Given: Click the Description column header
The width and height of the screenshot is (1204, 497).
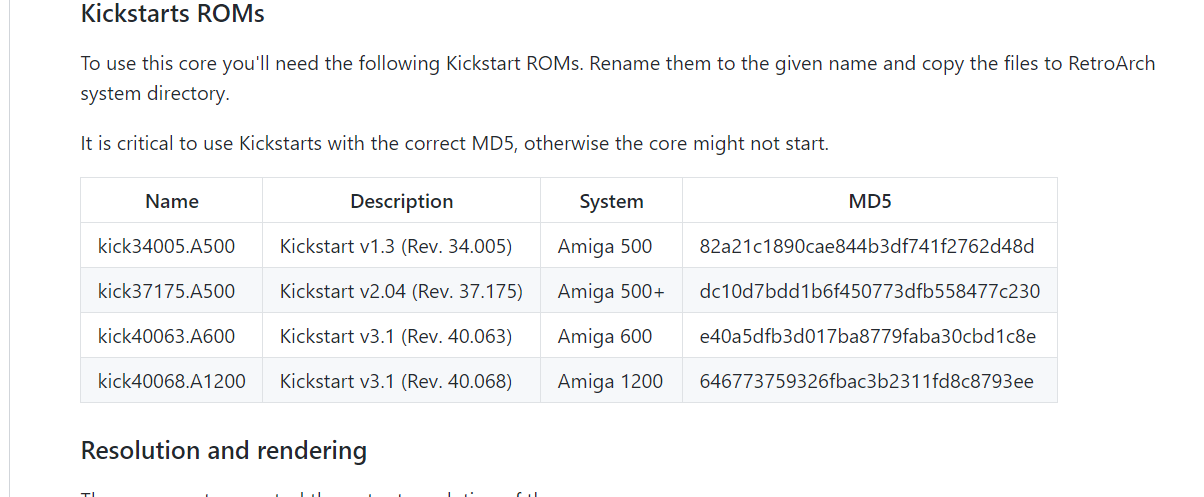Looking at the screenshot, I should point(402,201).
